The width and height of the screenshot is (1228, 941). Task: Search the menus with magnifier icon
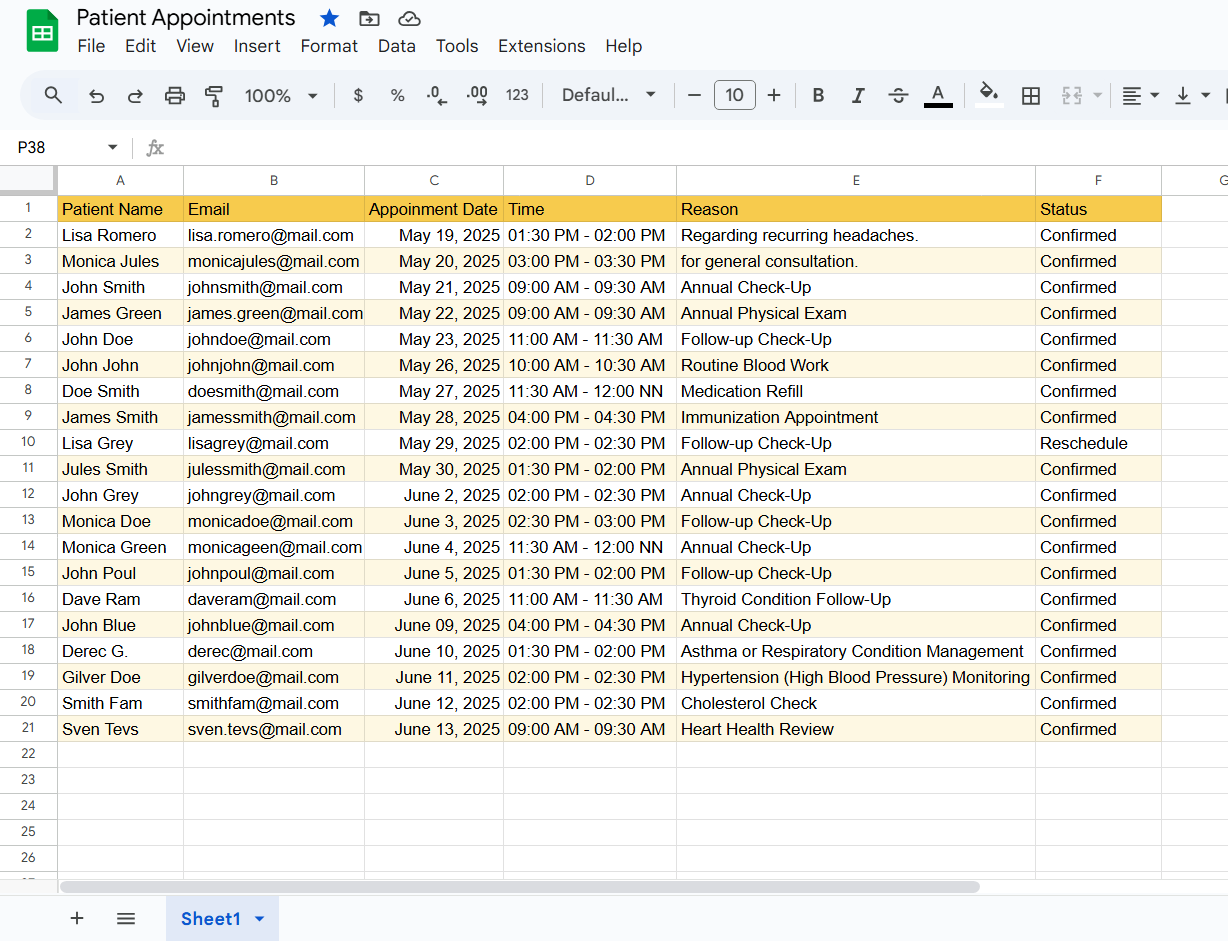[54, 95]
